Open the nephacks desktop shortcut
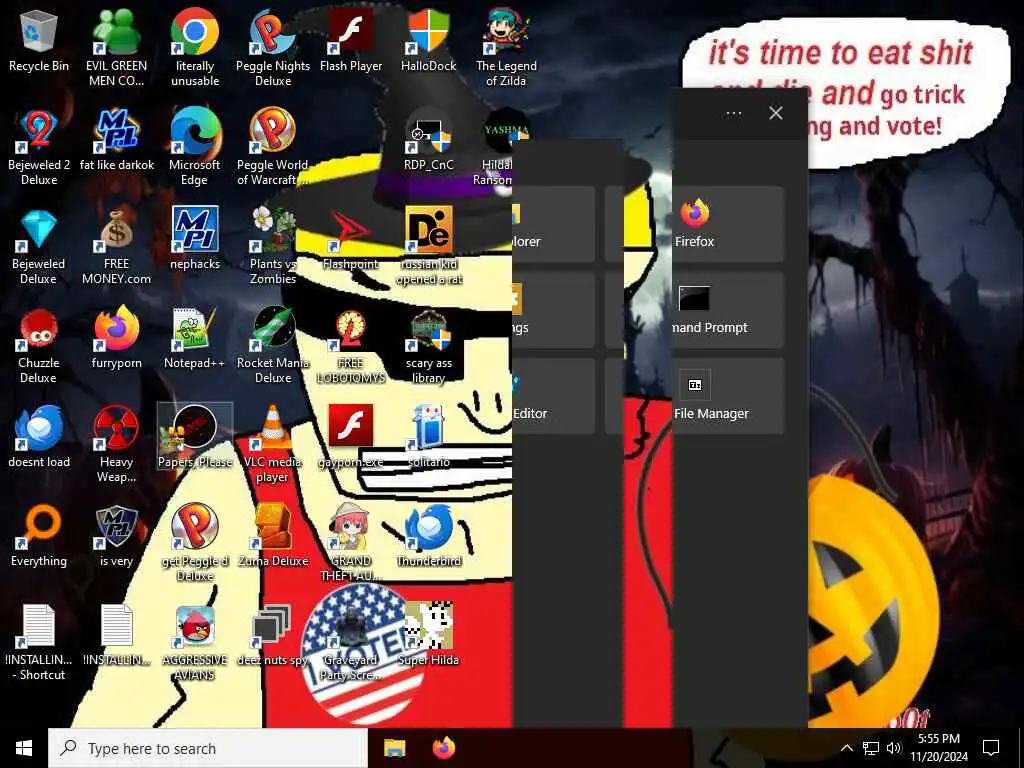1024x768 pixels. [x=195, y=238]
